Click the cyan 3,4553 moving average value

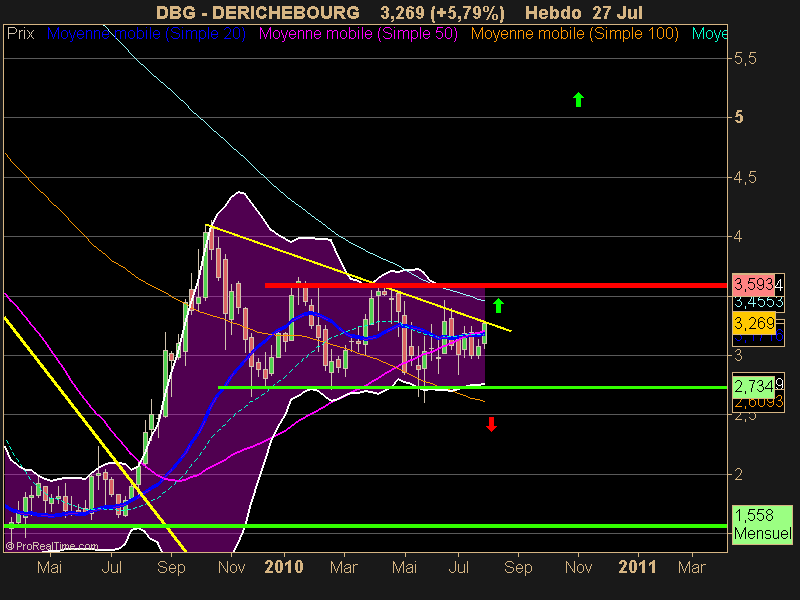point(758,302)
